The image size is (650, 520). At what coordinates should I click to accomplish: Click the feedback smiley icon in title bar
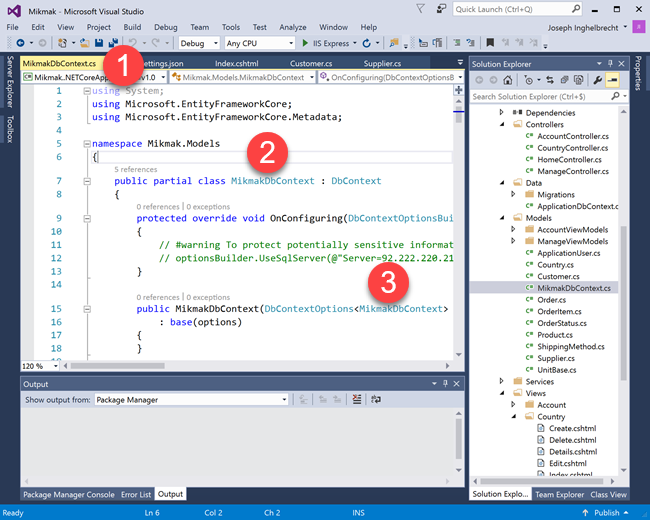[441, 8]
